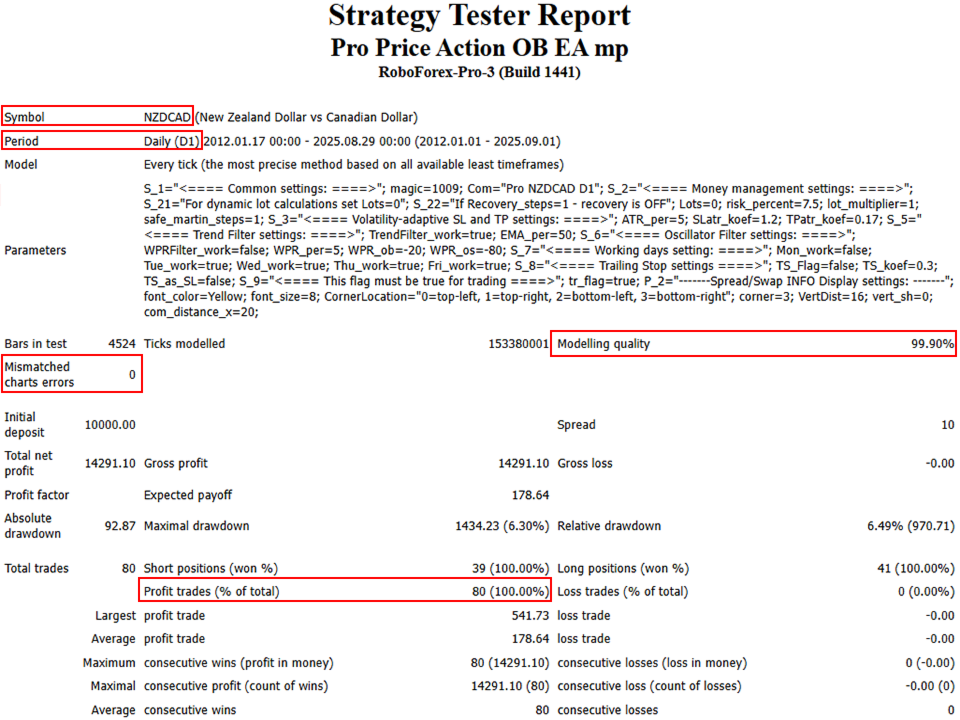Image resolution: width=960 pixels, height=720 pixels.
Task: Click the 'Pro Price Action OB EA mp' heading
Action: pos(479,48)
